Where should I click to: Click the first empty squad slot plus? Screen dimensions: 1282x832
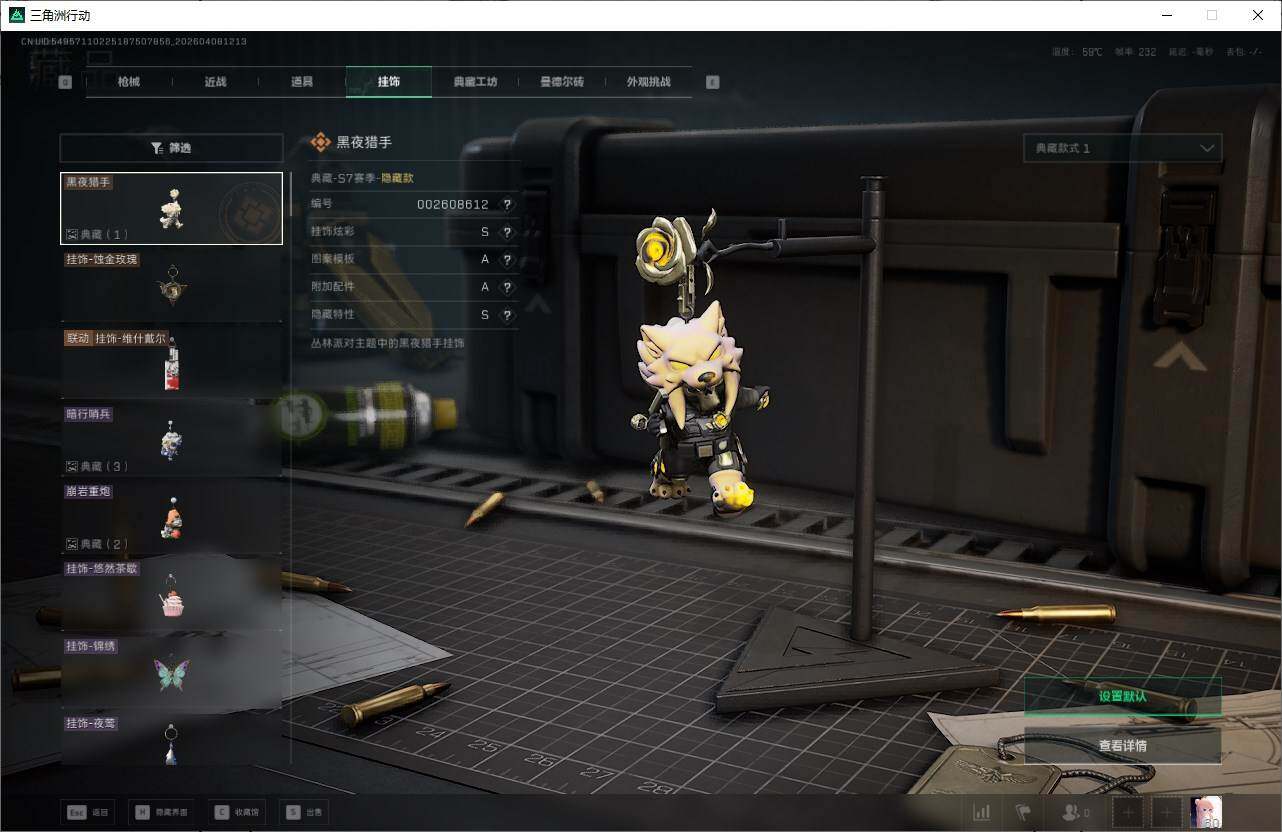(x=1128, y=812)
